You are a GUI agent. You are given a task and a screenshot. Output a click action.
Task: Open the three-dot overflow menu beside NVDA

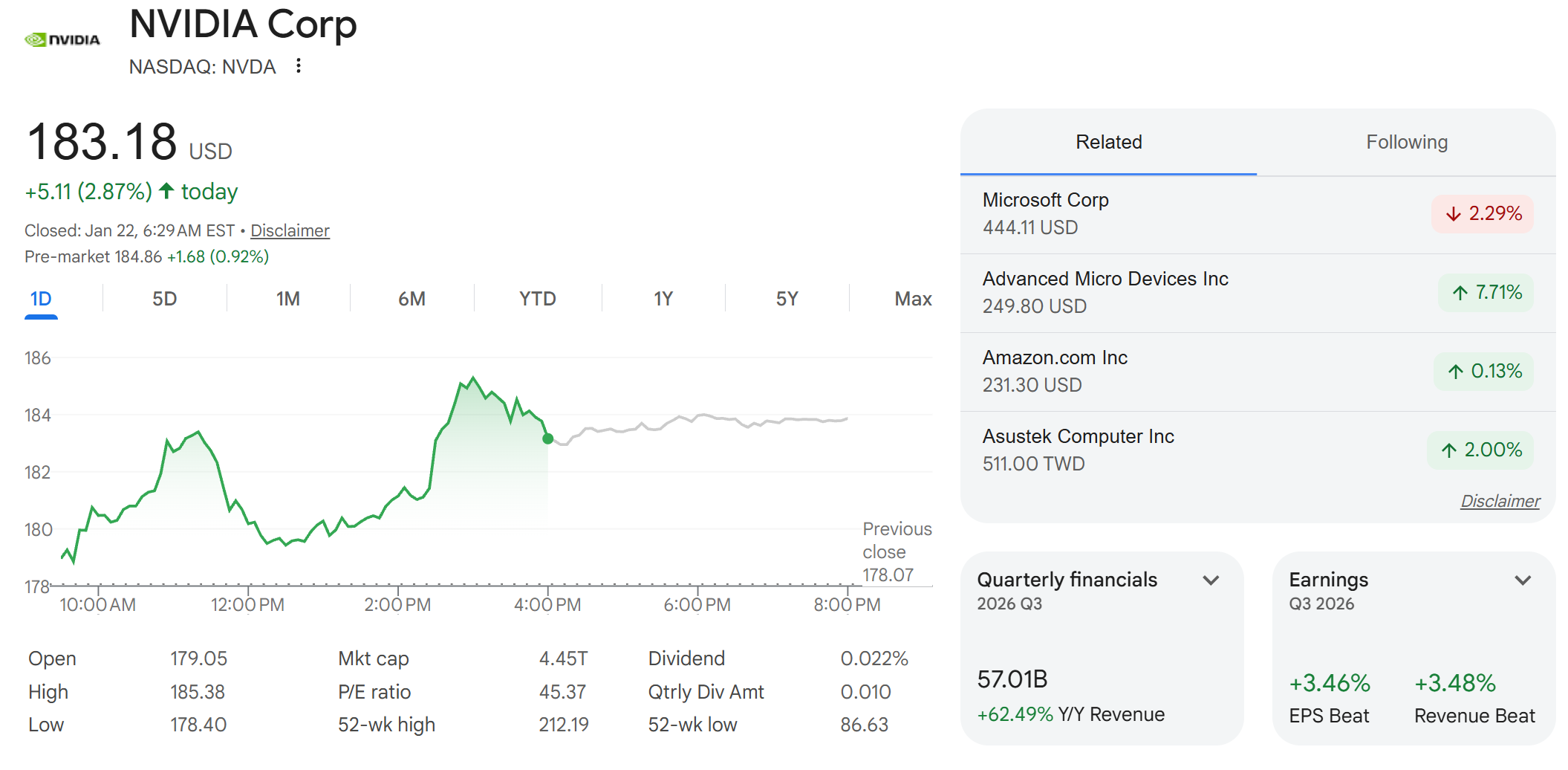coord(299,66)
